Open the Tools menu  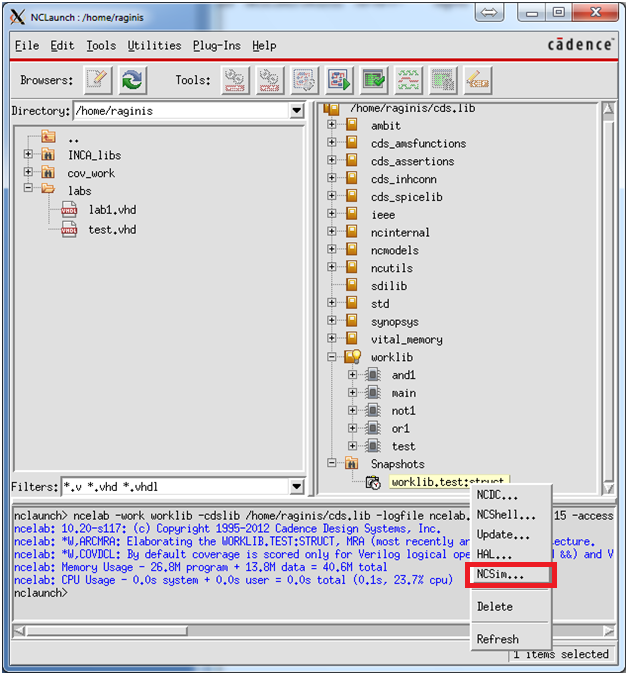[x=101, y=45]
